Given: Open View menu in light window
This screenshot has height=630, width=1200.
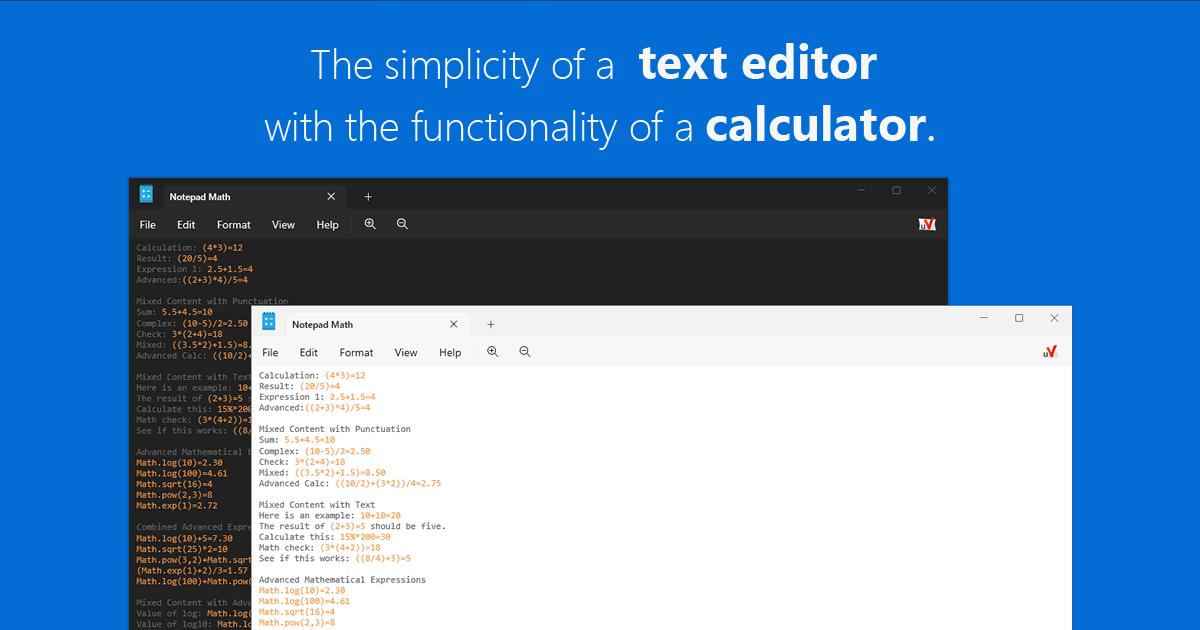Looking at the screenshot, I should click(x=406, y=353).
